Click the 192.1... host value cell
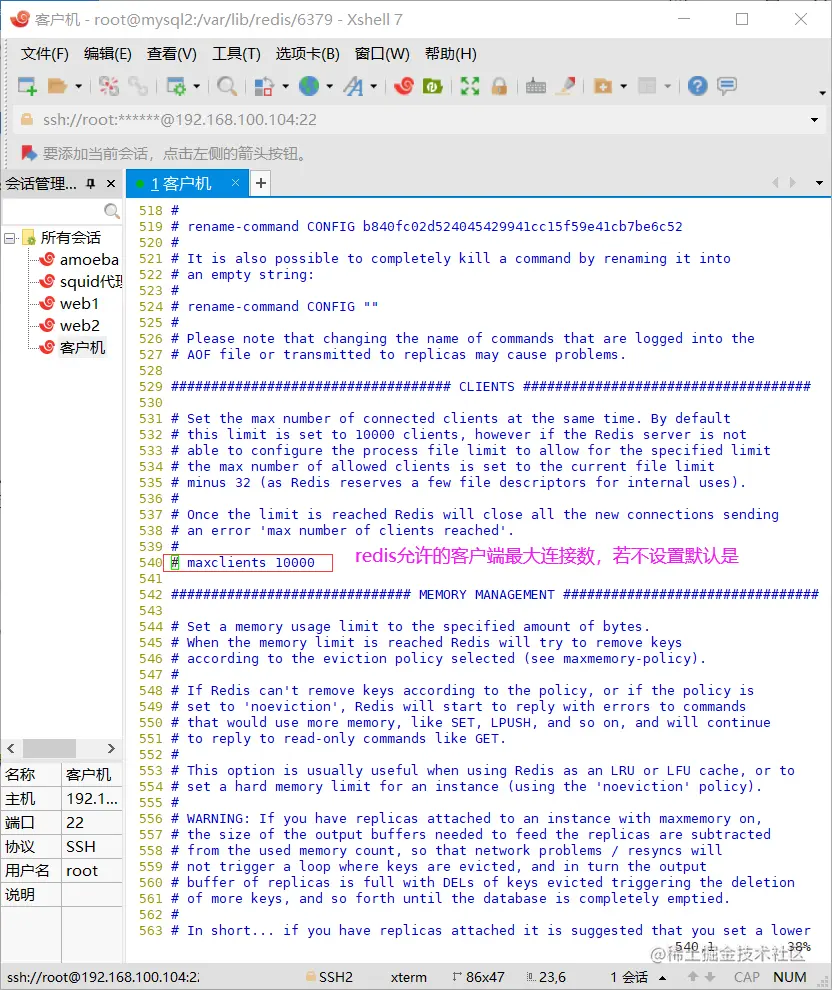The width and height of the screenshot is (832, 990). pos(92,799)
